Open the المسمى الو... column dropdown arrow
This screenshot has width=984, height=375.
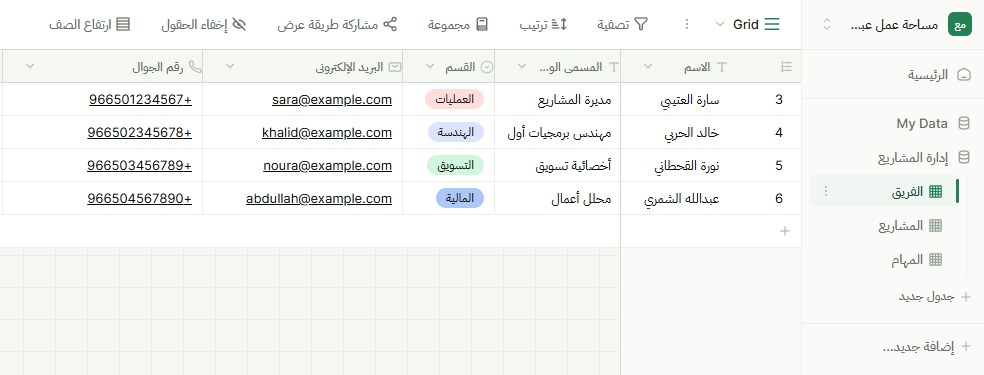[521, 66]
